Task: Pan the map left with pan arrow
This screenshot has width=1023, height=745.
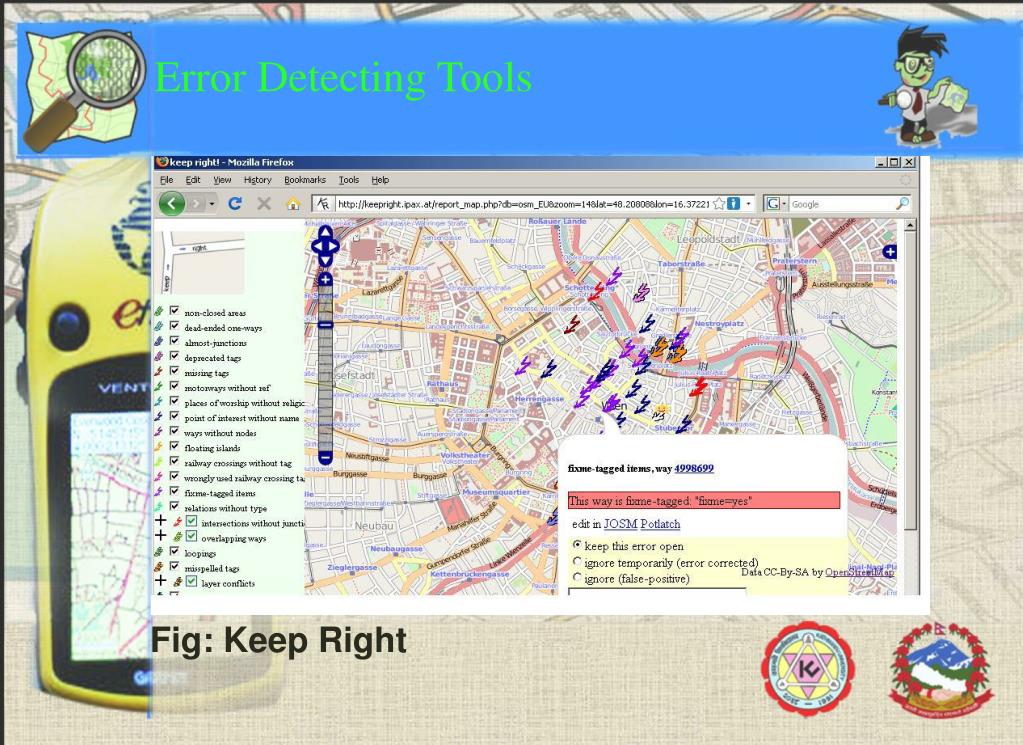Action: coord(316,247)
